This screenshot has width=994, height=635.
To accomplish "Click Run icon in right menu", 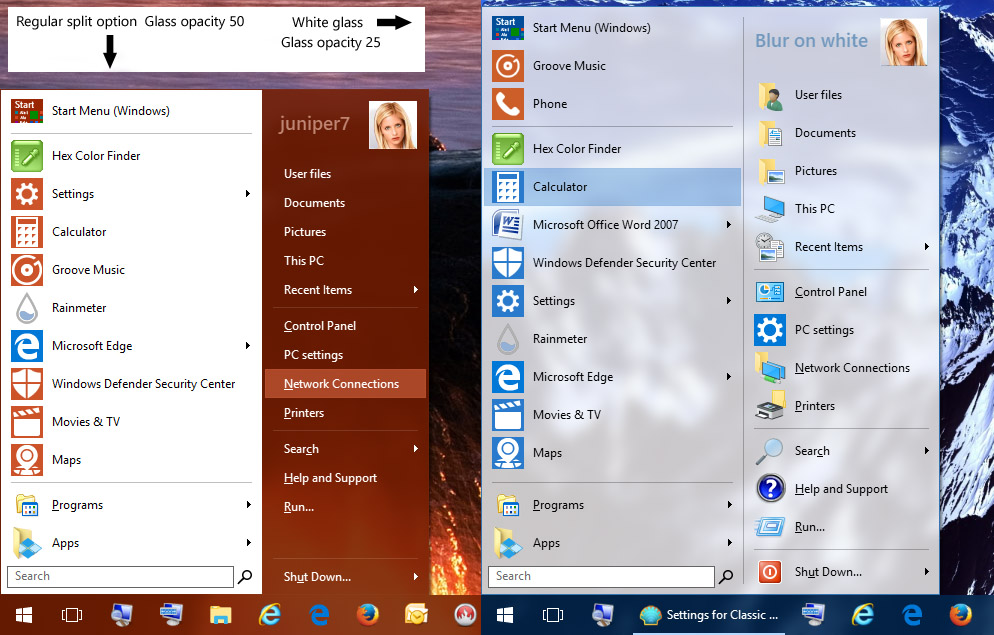I will coord(770,527).
